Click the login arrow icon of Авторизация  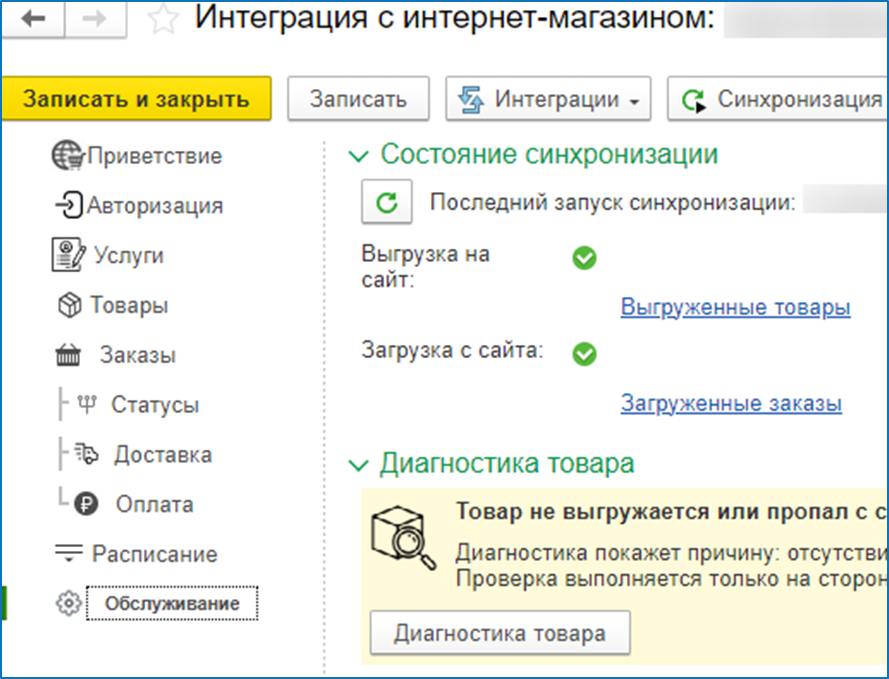[69, 205]
